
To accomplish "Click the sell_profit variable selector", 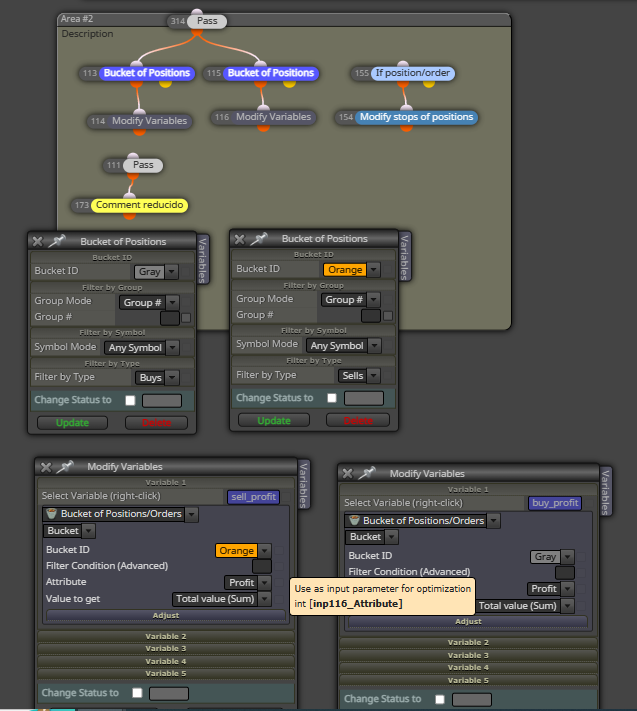I will 253,497.
